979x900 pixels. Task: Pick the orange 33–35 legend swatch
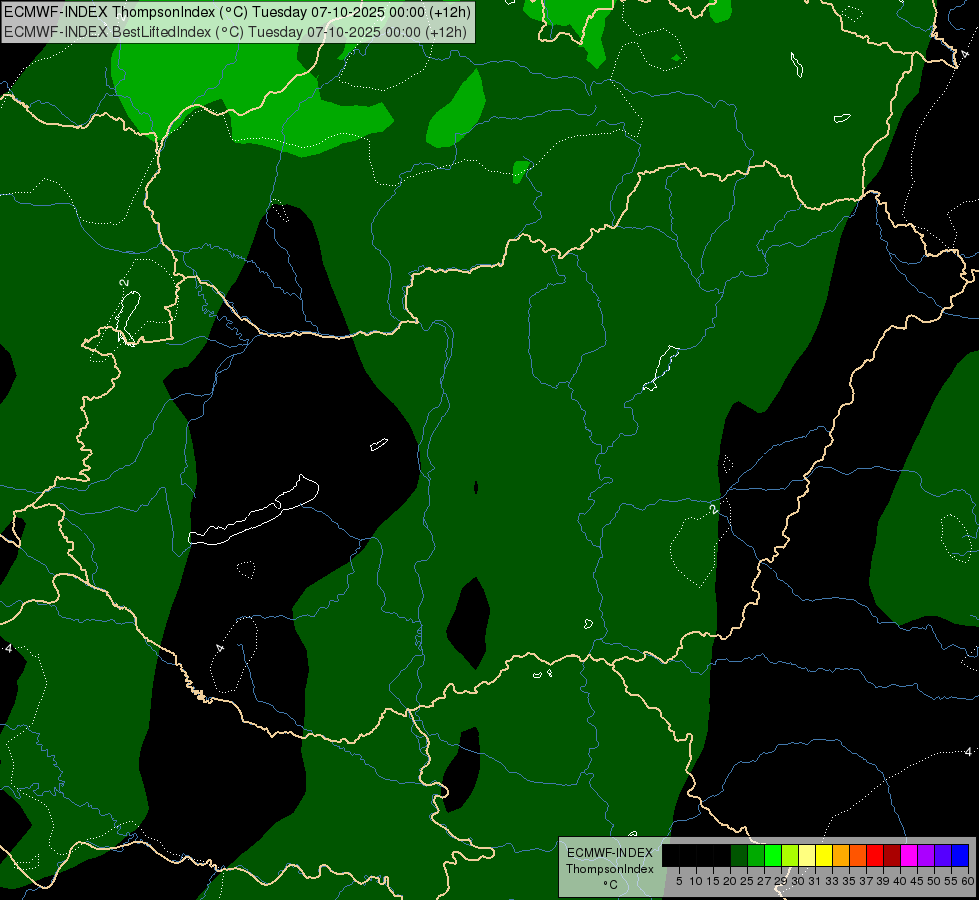point(841,855)
